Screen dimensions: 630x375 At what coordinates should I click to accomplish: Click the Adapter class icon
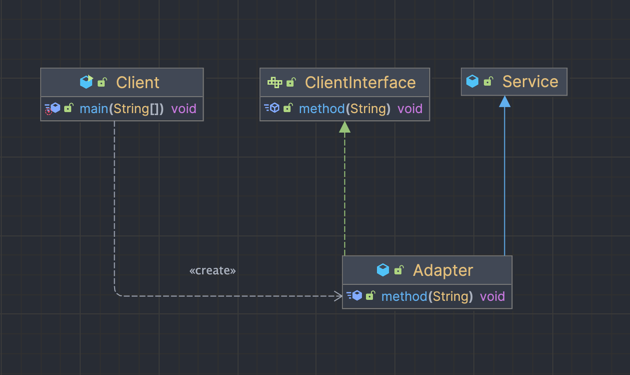tap(383, 270)
